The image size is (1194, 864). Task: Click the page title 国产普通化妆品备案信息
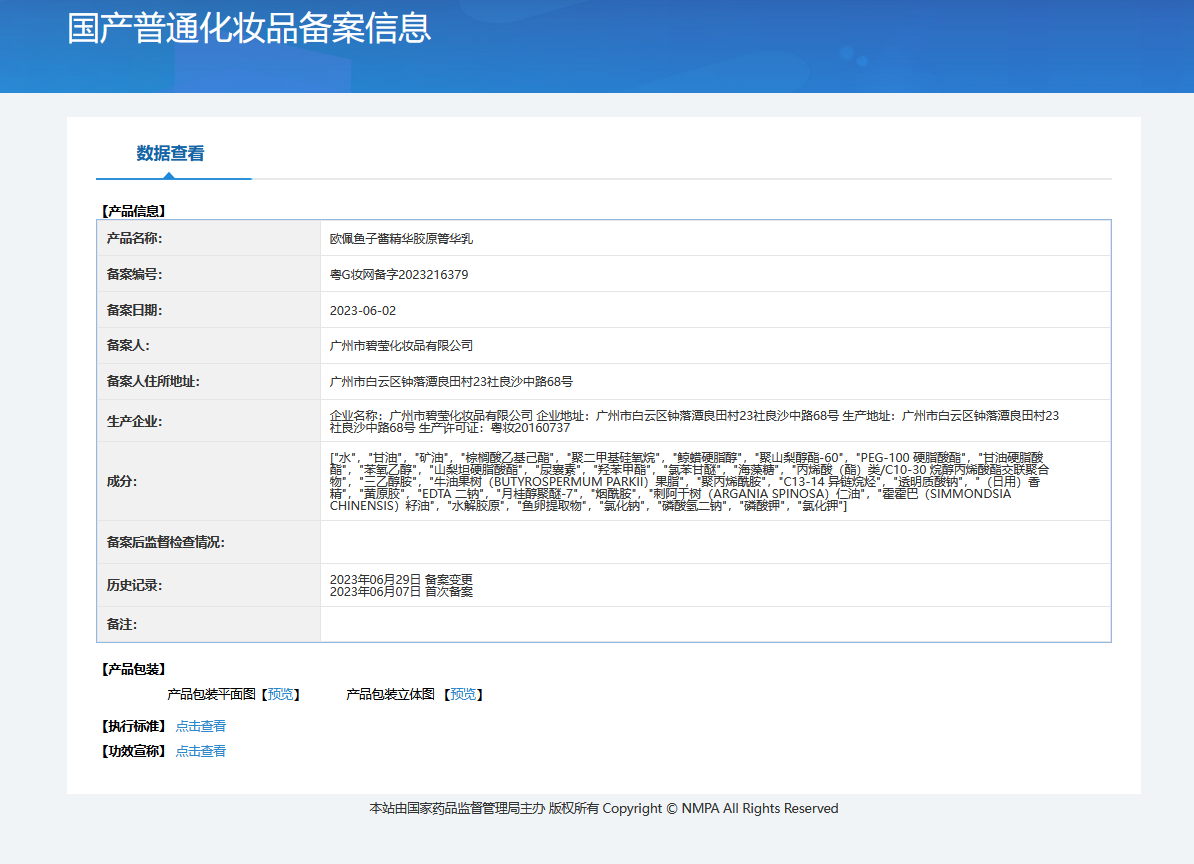[x=249, y=28]
